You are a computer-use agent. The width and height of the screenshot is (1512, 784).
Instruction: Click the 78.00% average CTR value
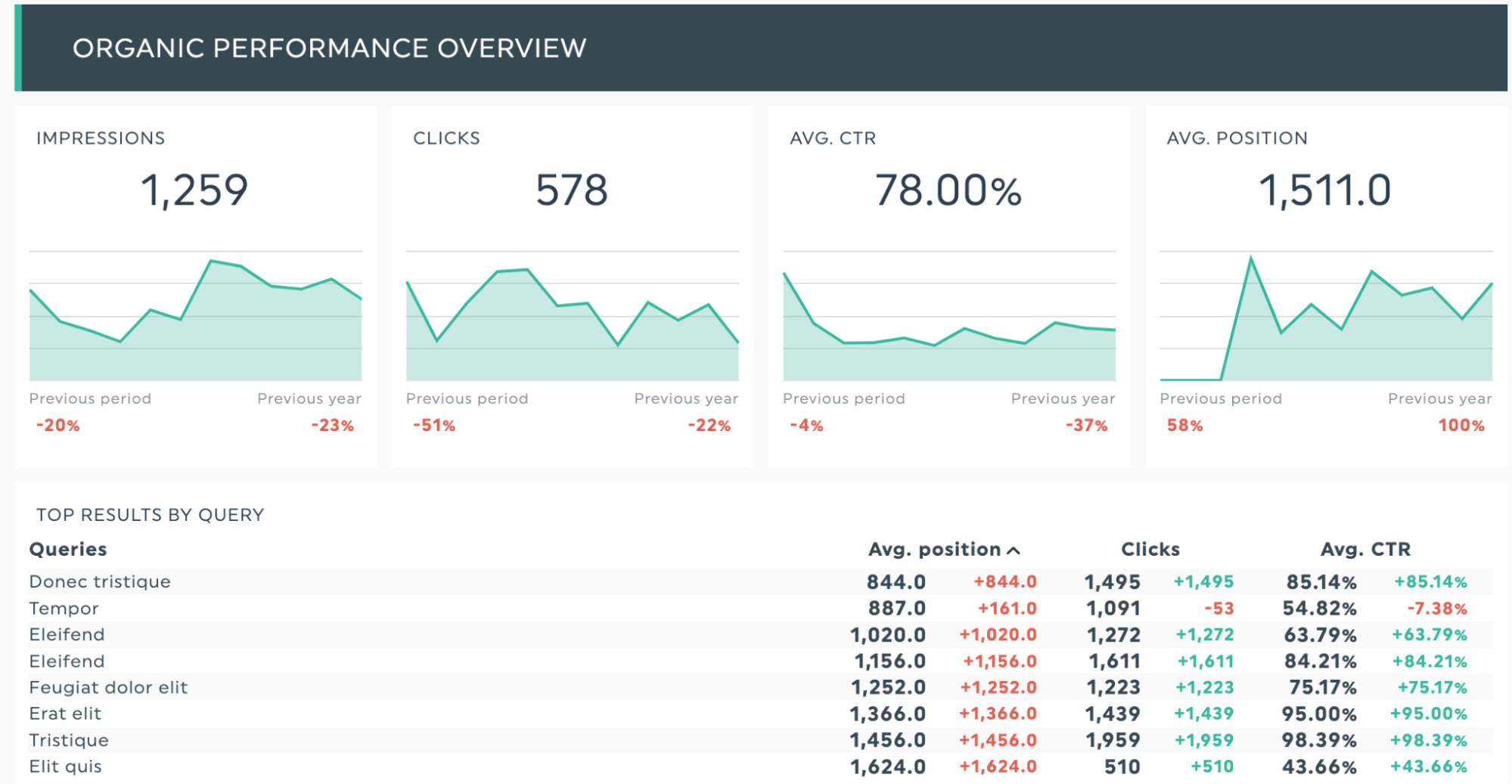coord(948,190)
